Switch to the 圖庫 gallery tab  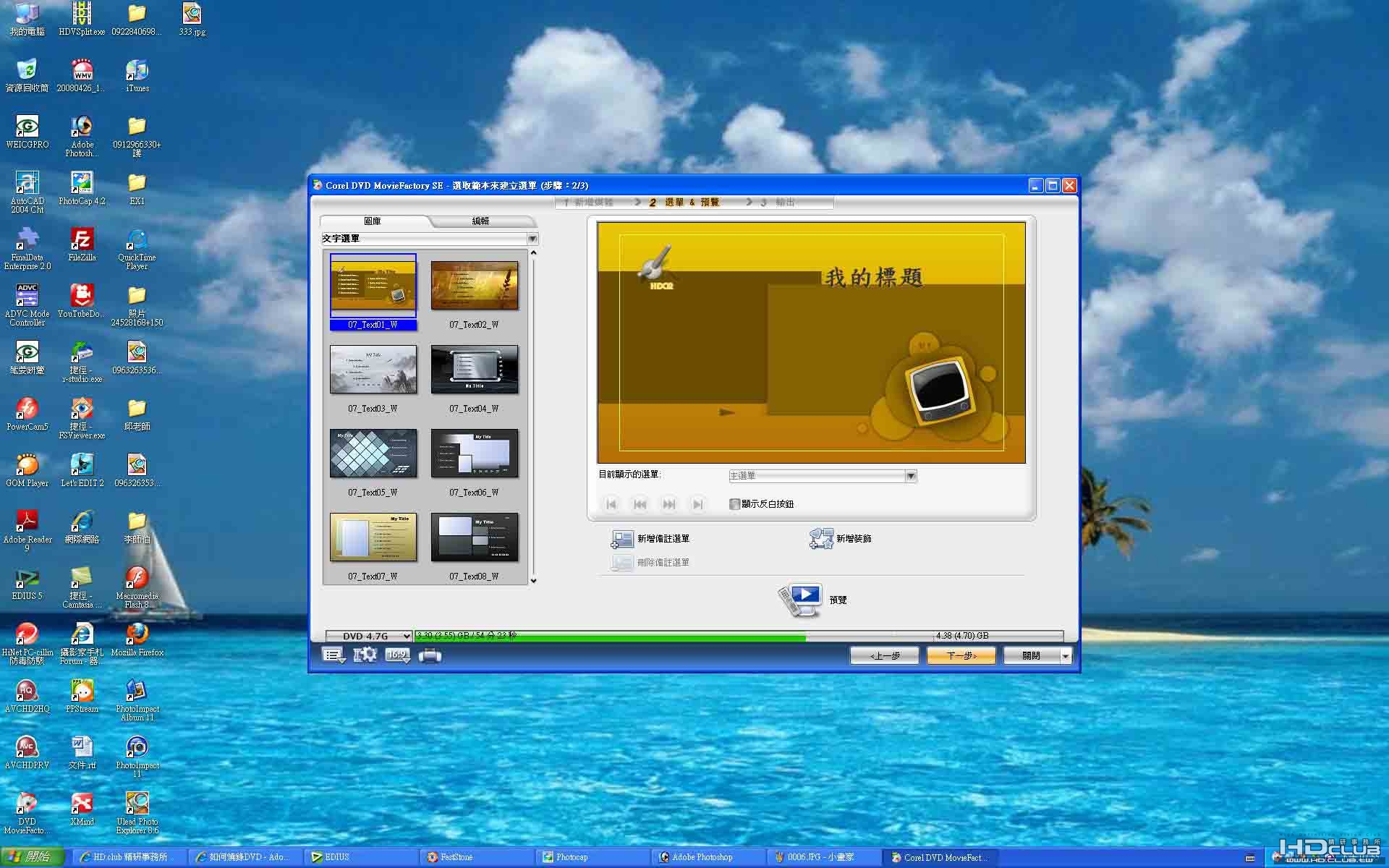click(x=373, y=221)
